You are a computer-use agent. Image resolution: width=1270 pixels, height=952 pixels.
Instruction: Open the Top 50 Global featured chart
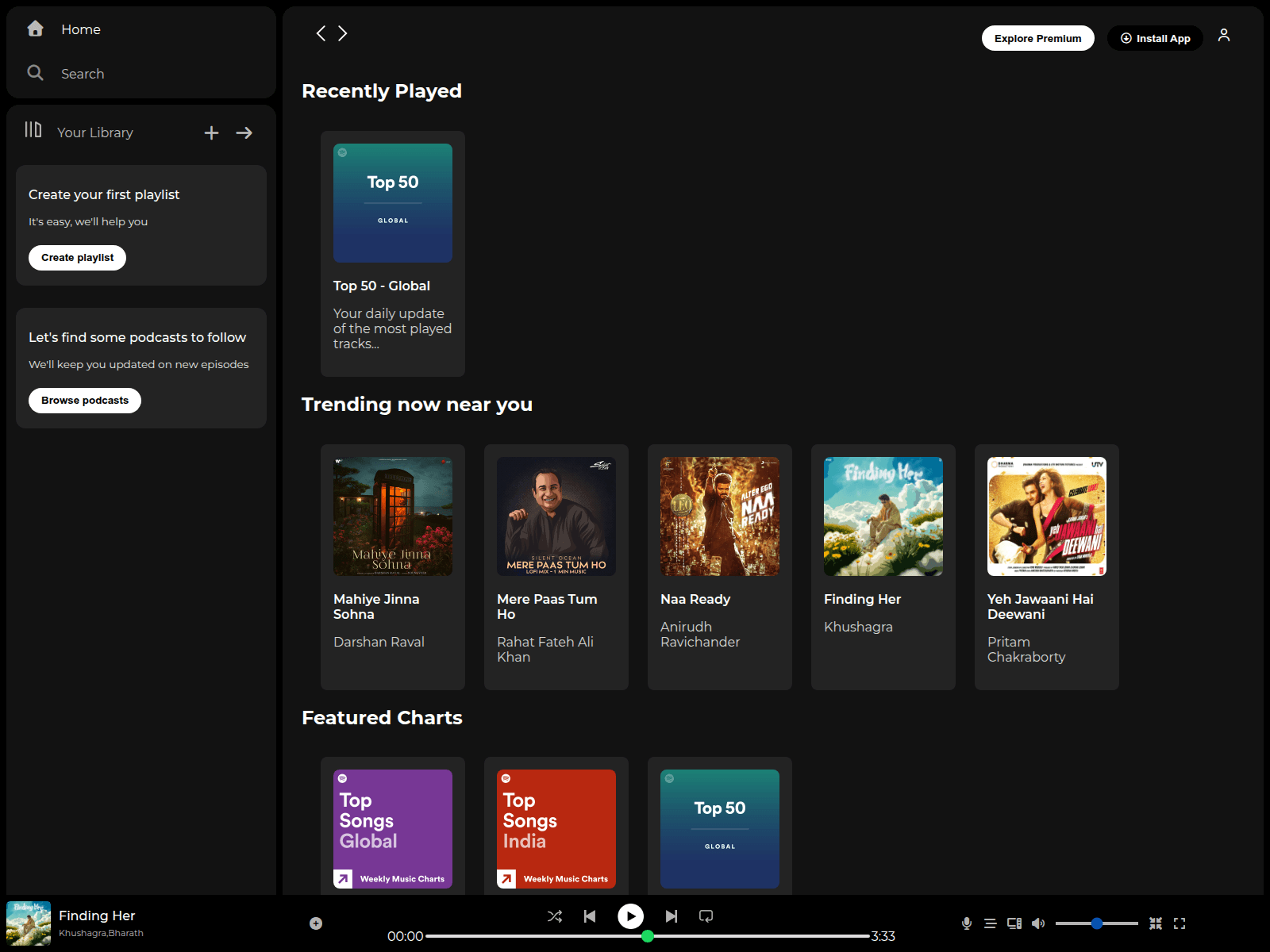click(720, 829)
